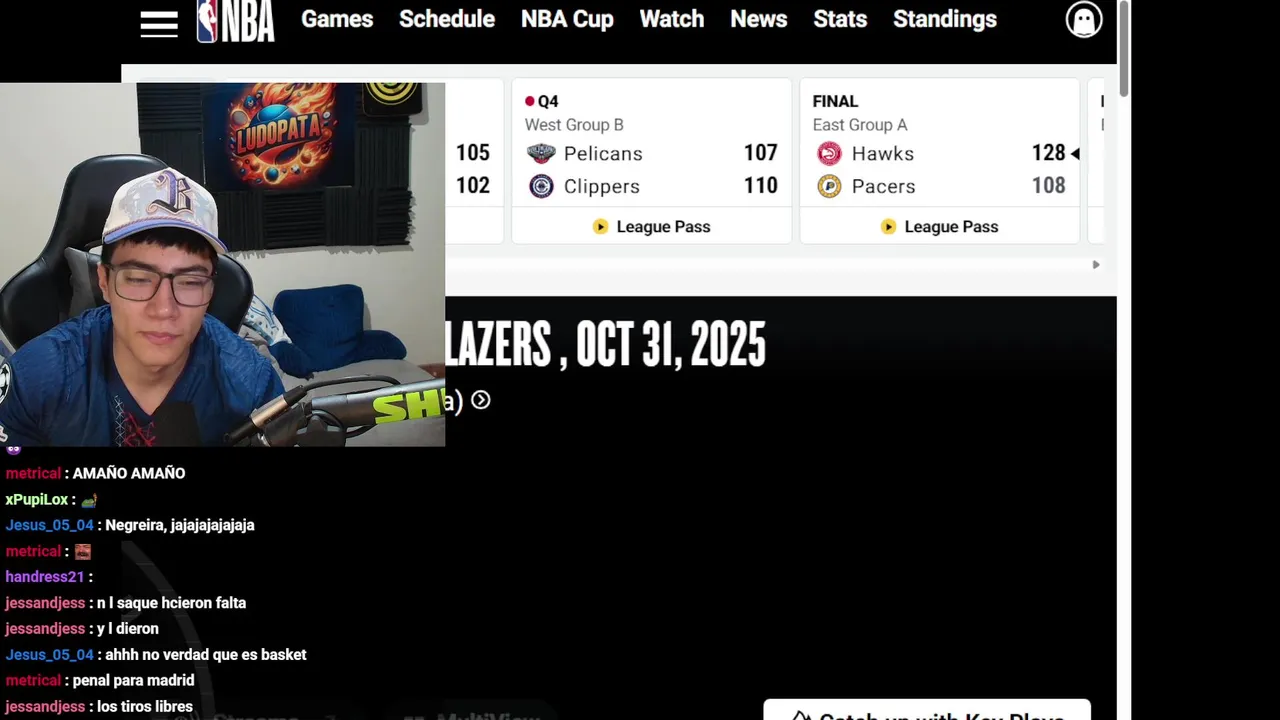Click chat message los tiros libres
This screenshot has width=1280, height=720.
coord(145,706)
